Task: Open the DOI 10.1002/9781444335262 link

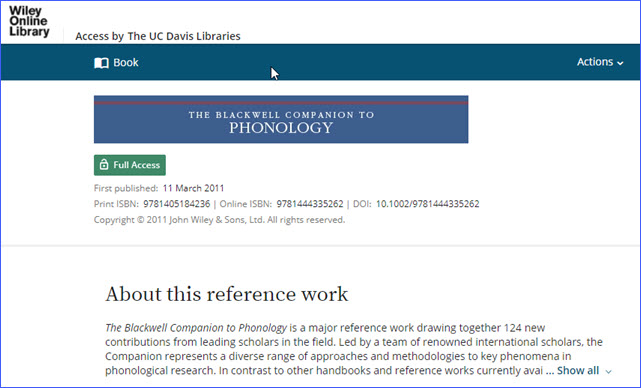Action: coord(427,204)
